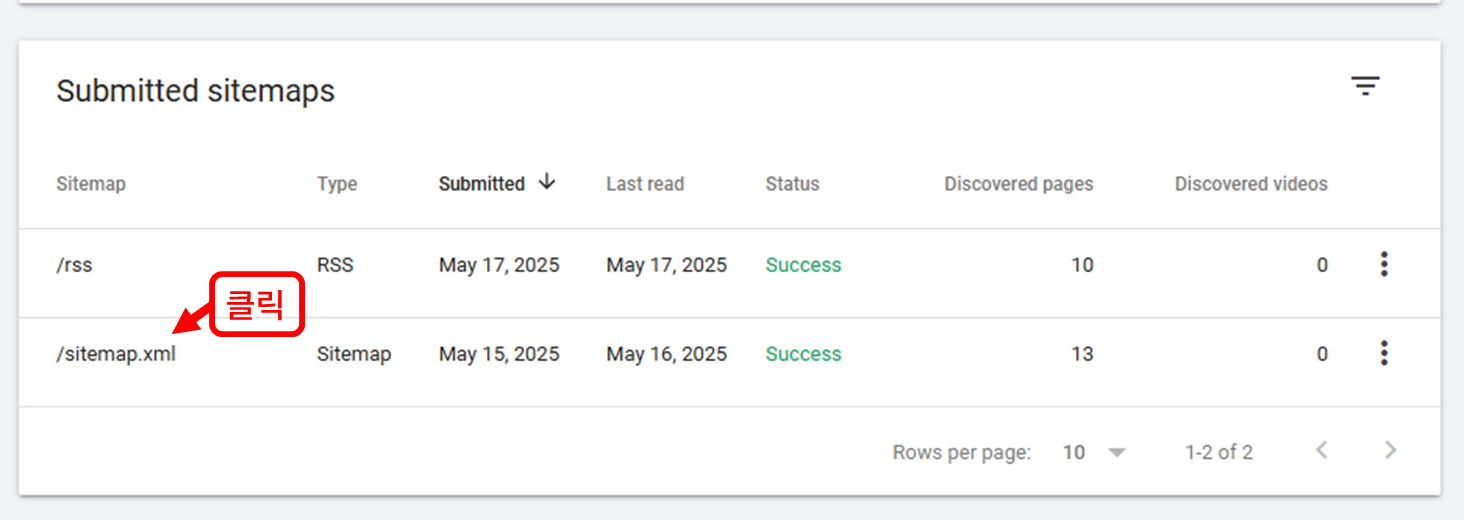Sort by the Sitemap column header
The height and width of the screenshot is (520, 1464).
tap(91, 184)
